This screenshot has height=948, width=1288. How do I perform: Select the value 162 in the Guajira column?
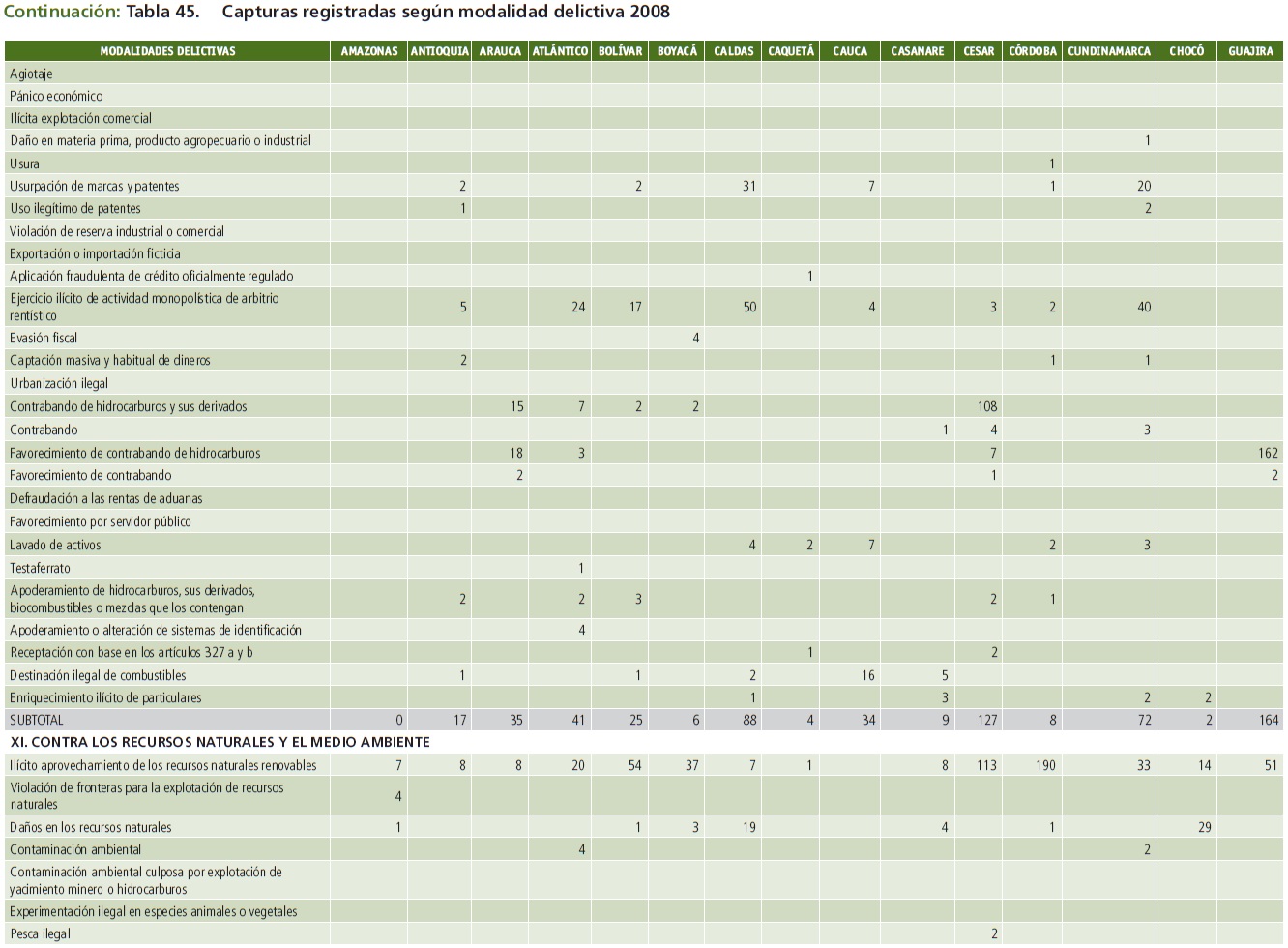click(x=1268, y=453)
